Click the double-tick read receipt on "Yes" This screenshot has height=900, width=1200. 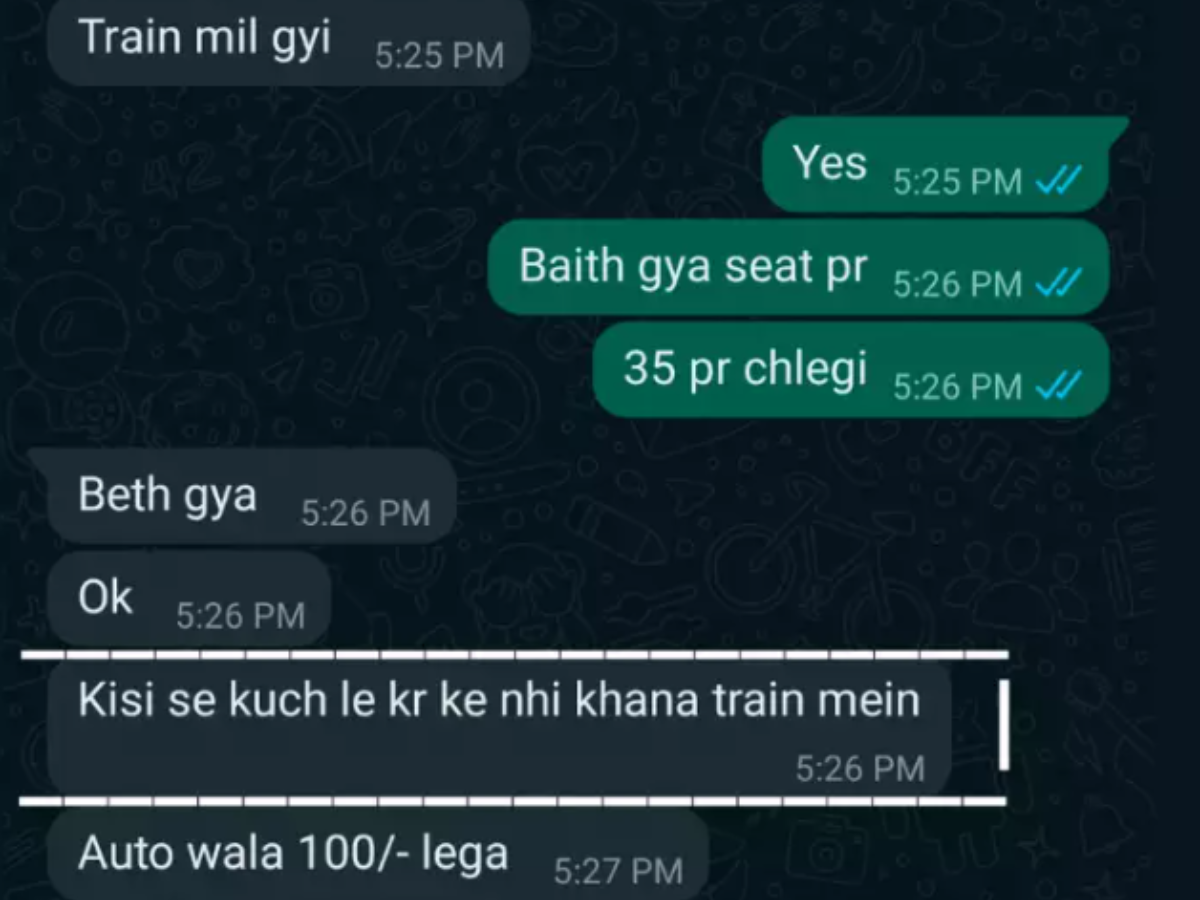[1060, 181]
